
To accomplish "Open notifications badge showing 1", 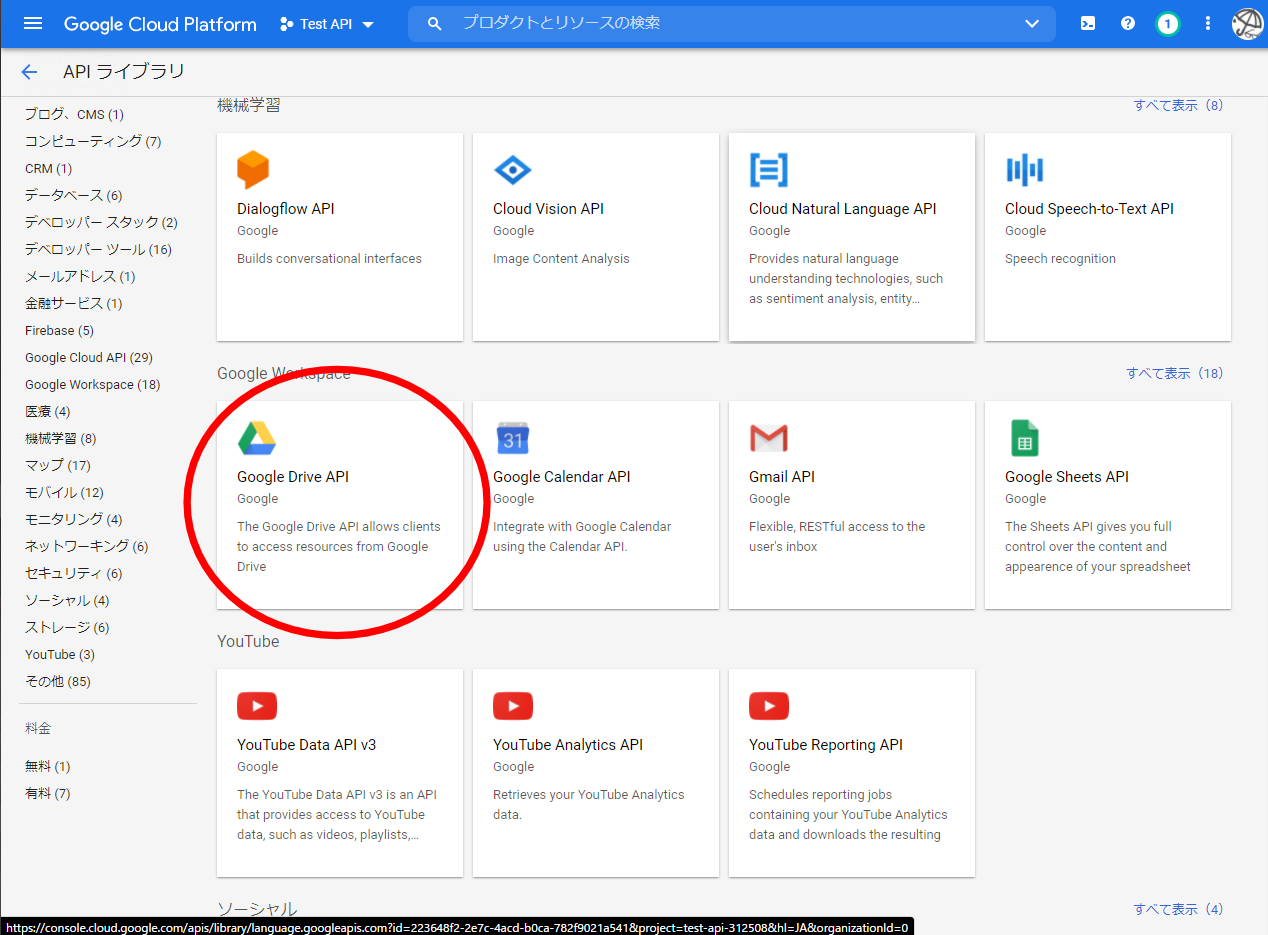I will click(1167, 23).
